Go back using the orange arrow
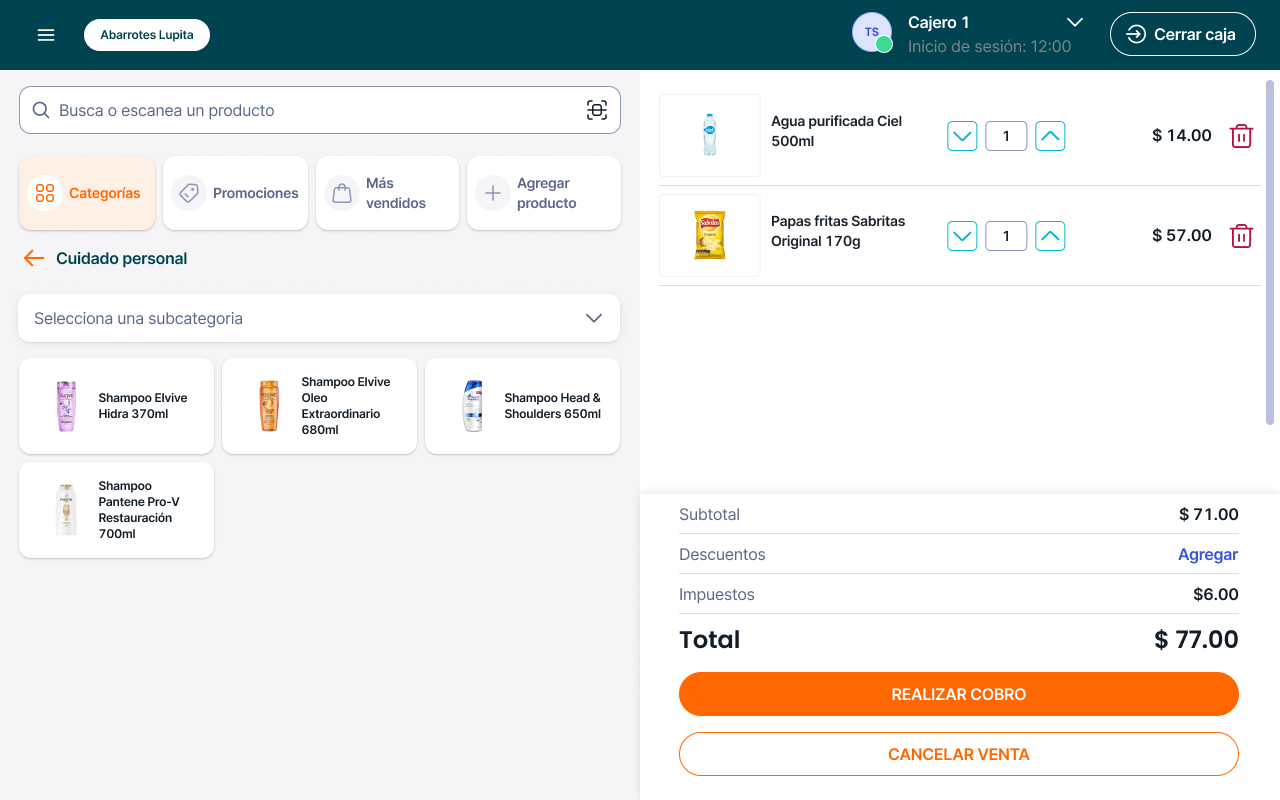The width and height of the screenshot is (1280, 800). 34,258
